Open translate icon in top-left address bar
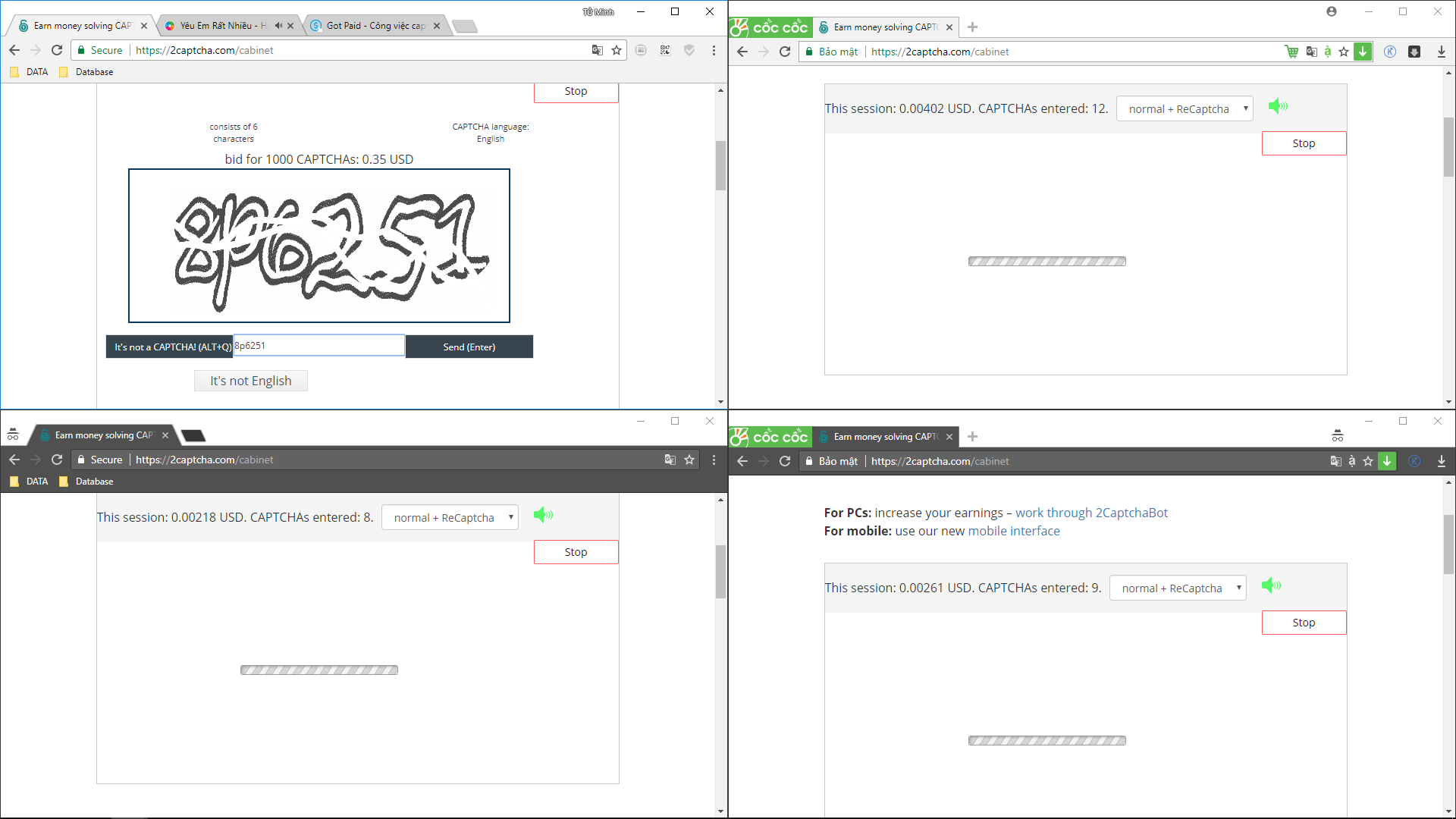The height and width of the screenshot is (819, 1456). [598, 50]
